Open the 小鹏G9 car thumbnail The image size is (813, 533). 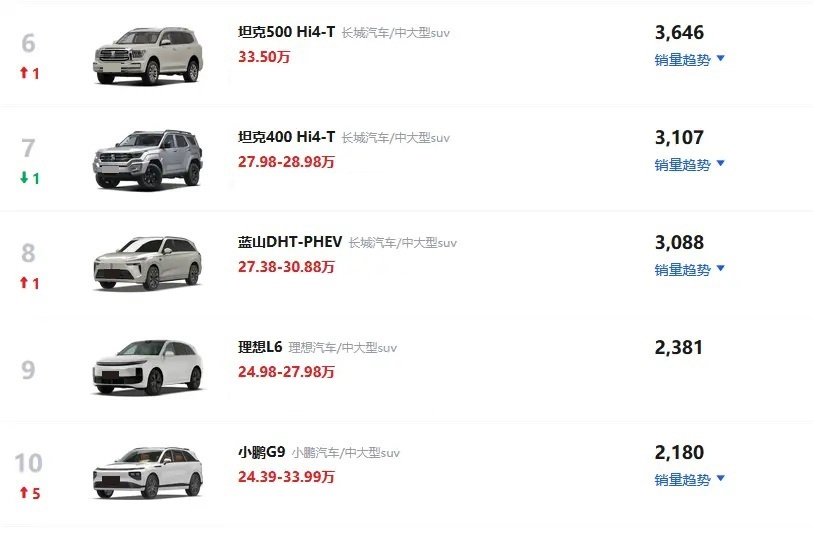tap(148, 473)
